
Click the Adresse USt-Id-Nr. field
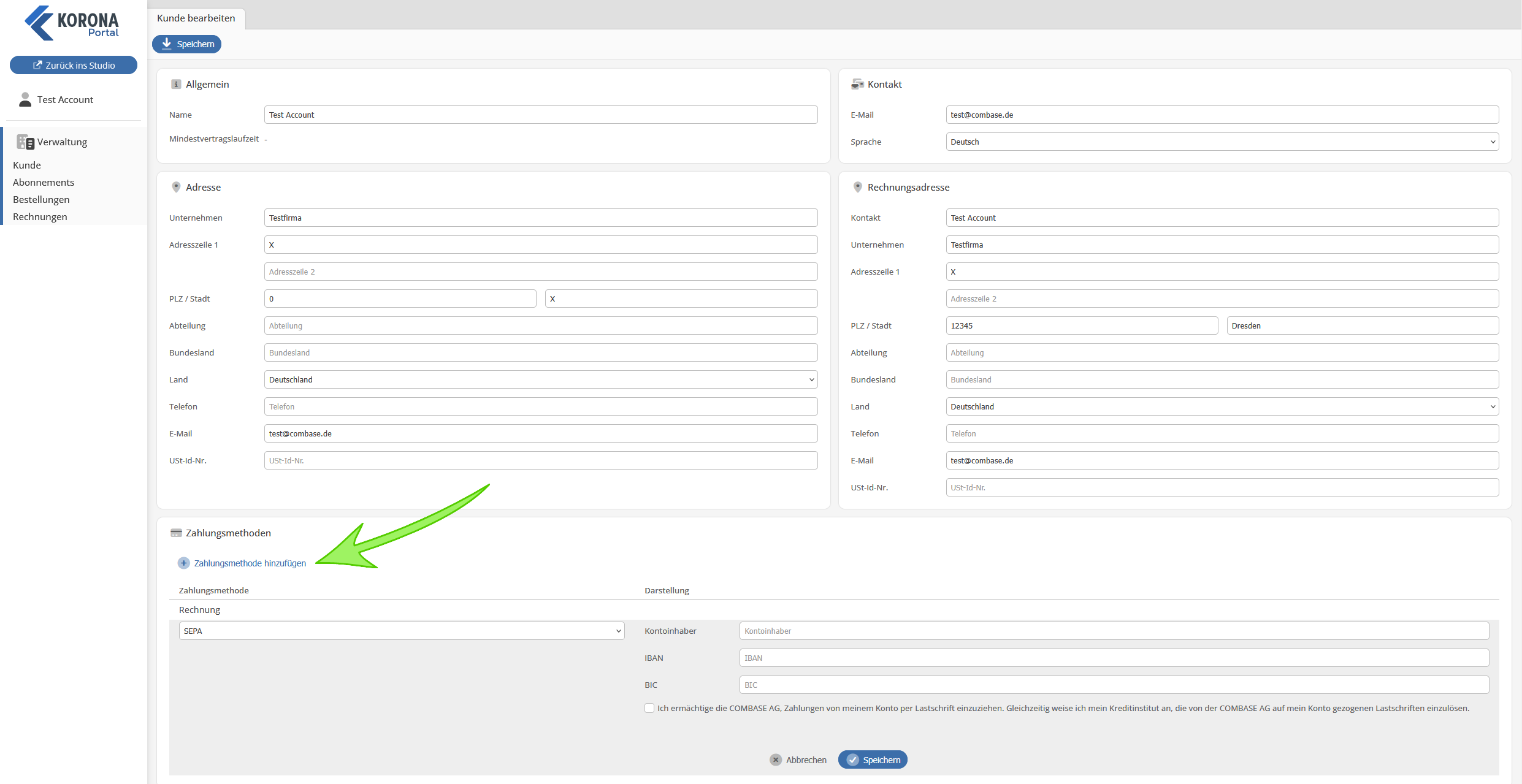541,460
